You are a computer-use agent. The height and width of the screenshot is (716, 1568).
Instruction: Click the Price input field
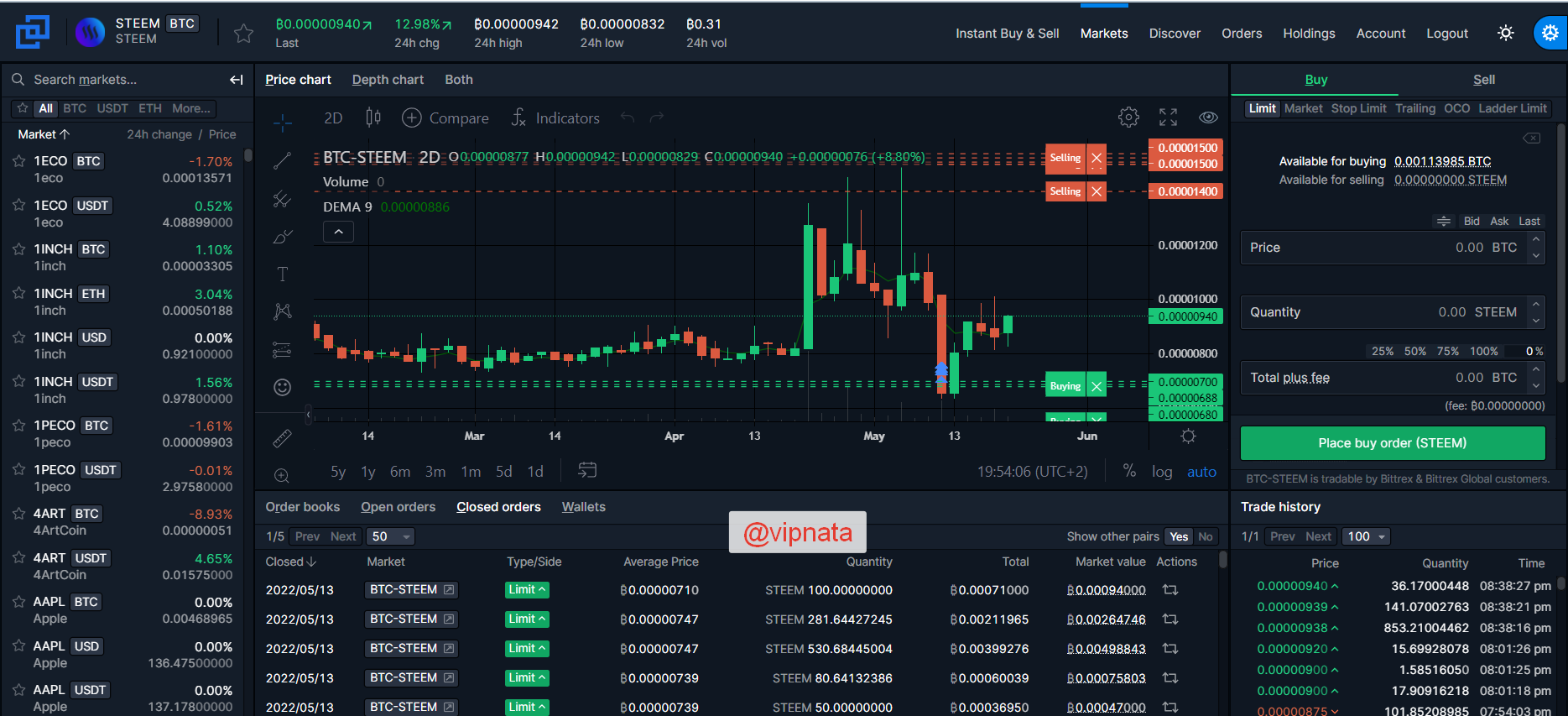click(x=1393, y=248)
